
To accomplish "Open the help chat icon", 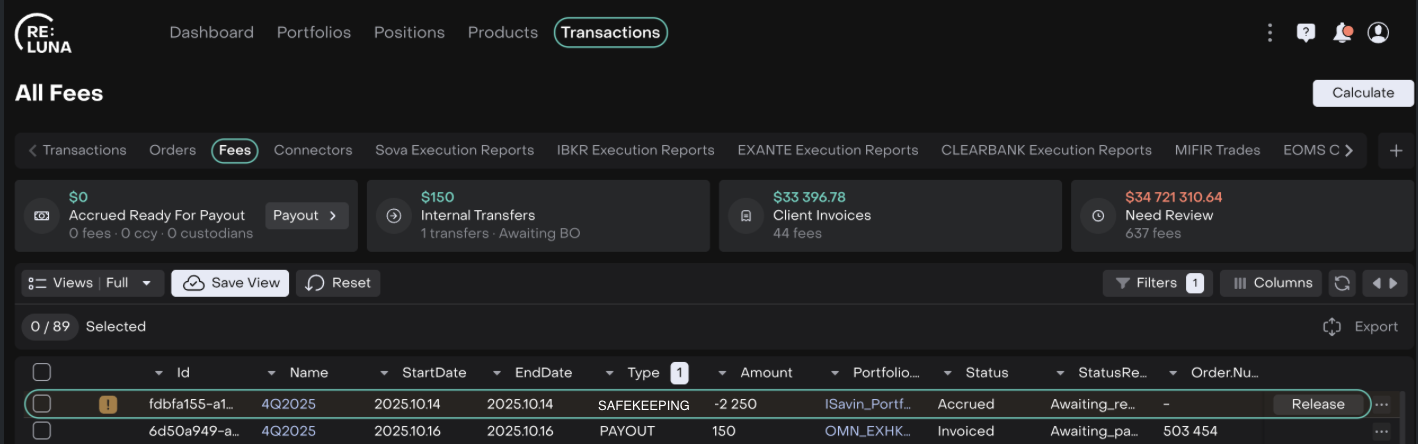I will pos(1306,33).
